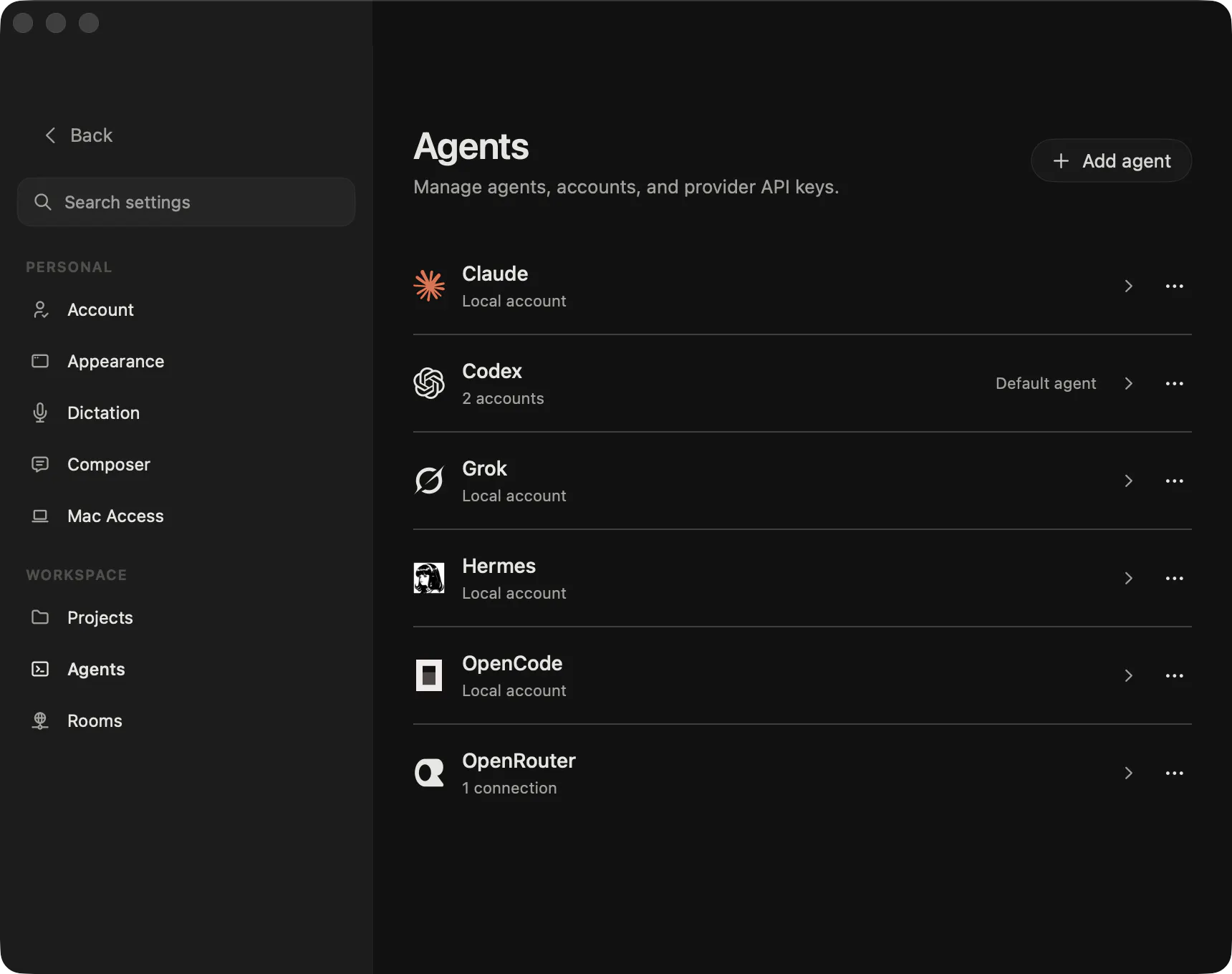The height and width of the screenshot is (974, 1232).
Task: Click the Hermes agent name
Action: pos(499,566)
